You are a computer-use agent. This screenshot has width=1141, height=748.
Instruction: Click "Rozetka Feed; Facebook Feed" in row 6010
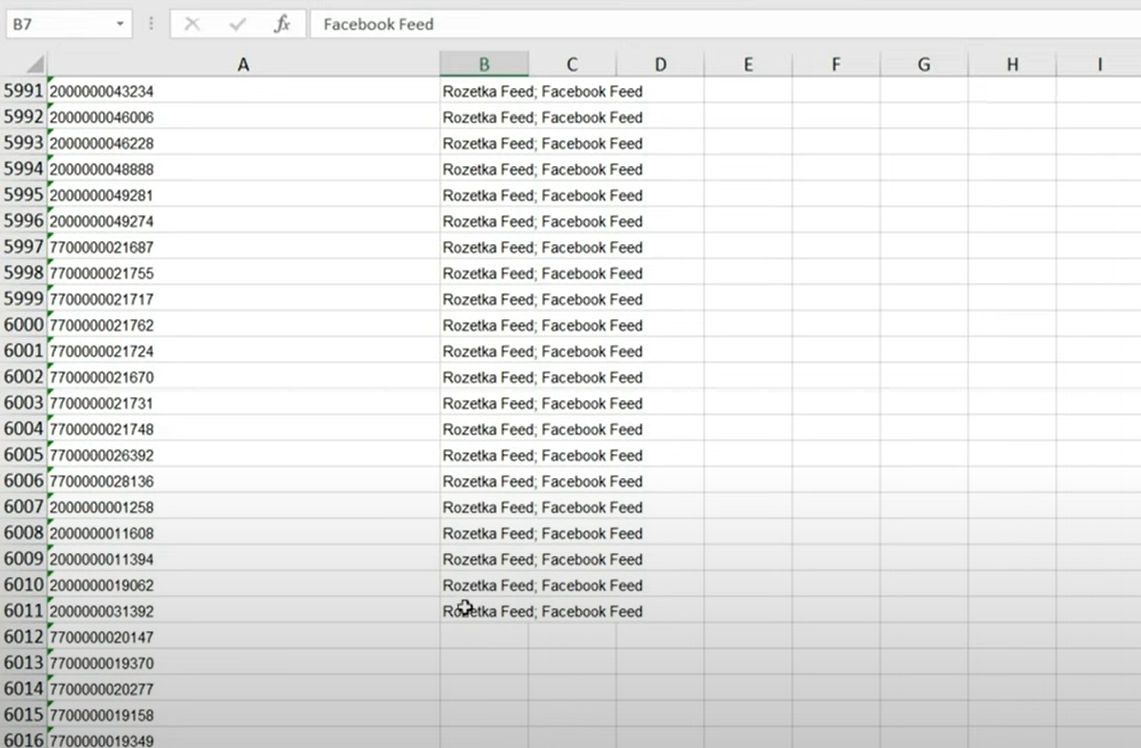[542, 585]
